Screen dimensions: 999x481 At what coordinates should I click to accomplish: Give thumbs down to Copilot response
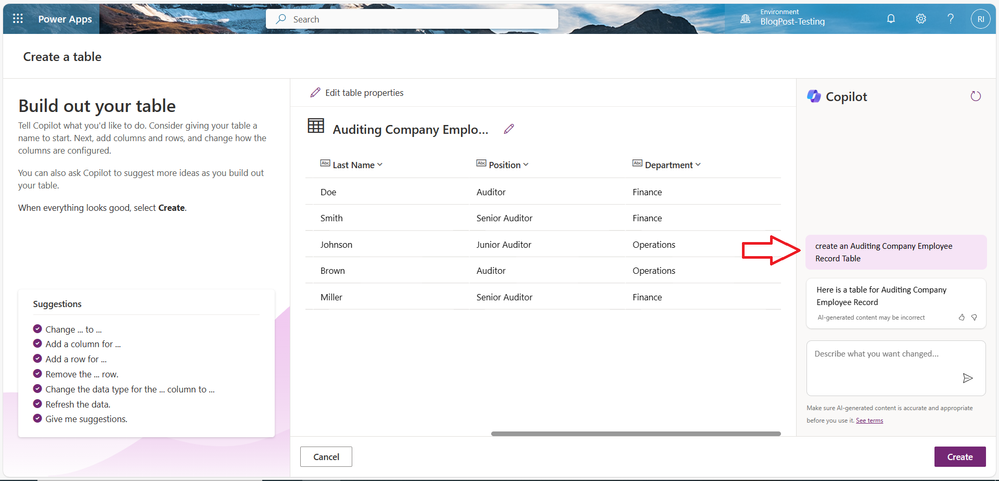tap(974, 317)
